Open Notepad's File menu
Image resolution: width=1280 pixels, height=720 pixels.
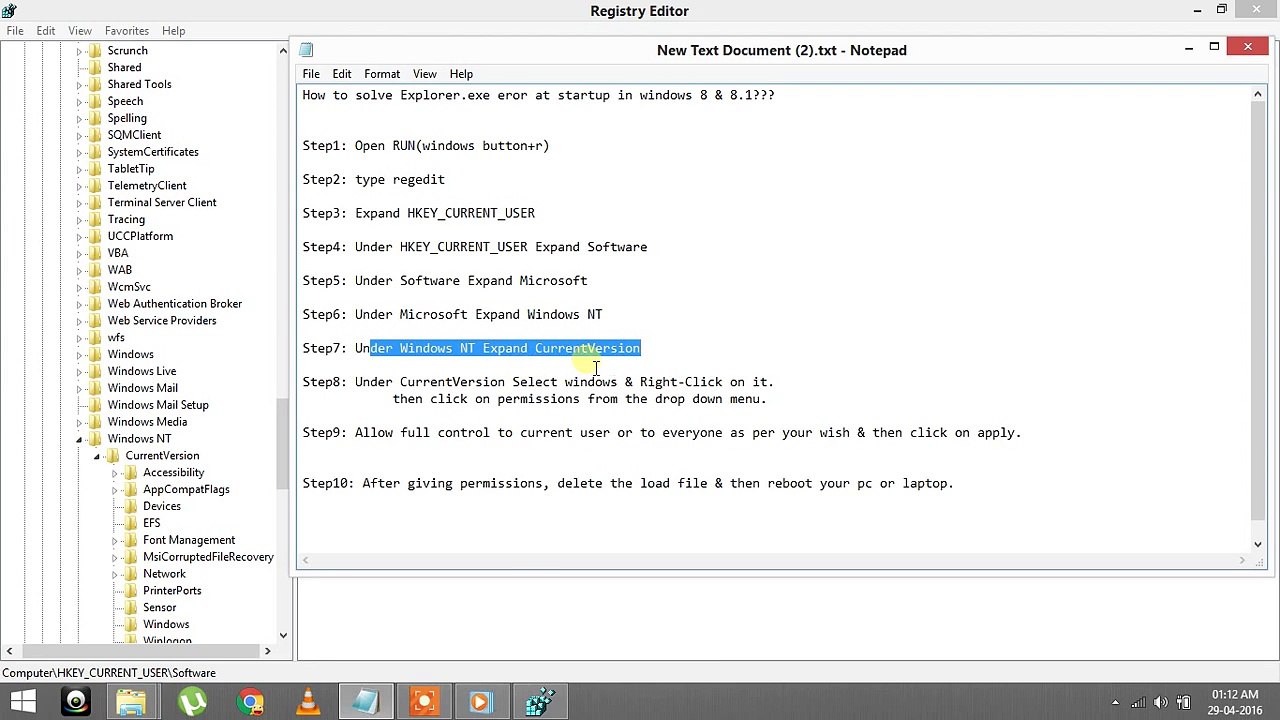(311, 74)
